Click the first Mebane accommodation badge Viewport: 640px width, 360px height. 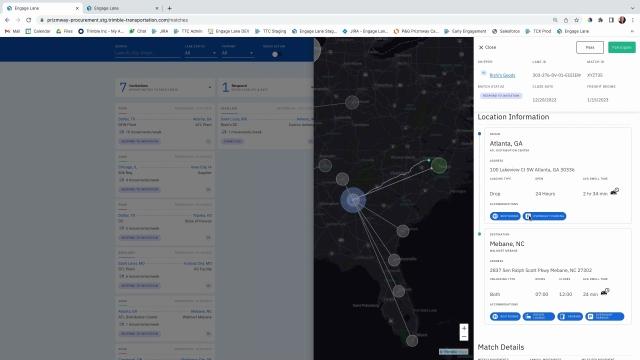point(505,316)
